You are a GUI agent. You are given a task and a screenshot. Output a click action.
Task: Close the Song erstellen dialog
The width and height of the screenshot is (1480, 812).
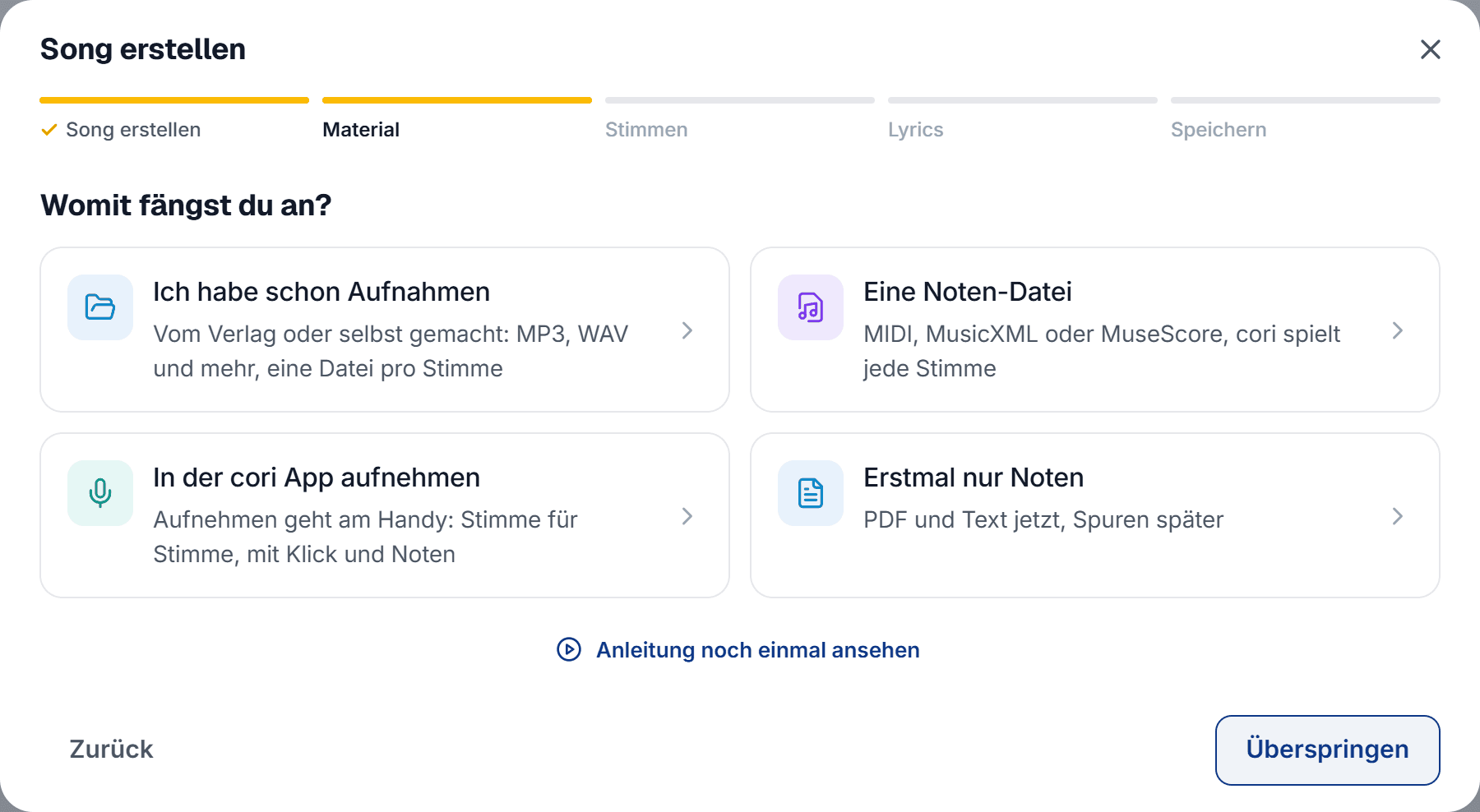click(x=1431, y=49)
